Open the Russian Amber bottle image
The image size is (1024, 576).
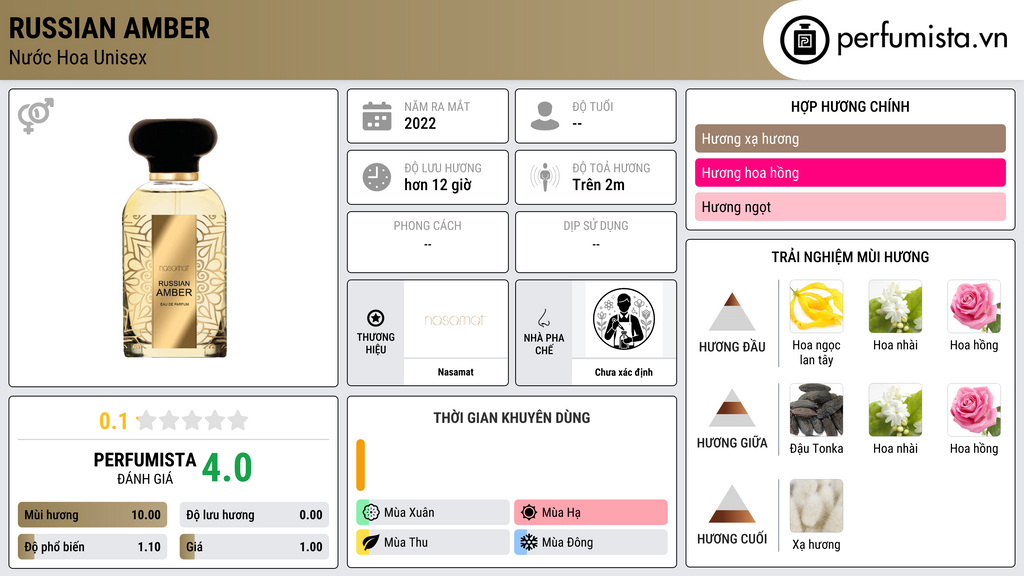174,238
